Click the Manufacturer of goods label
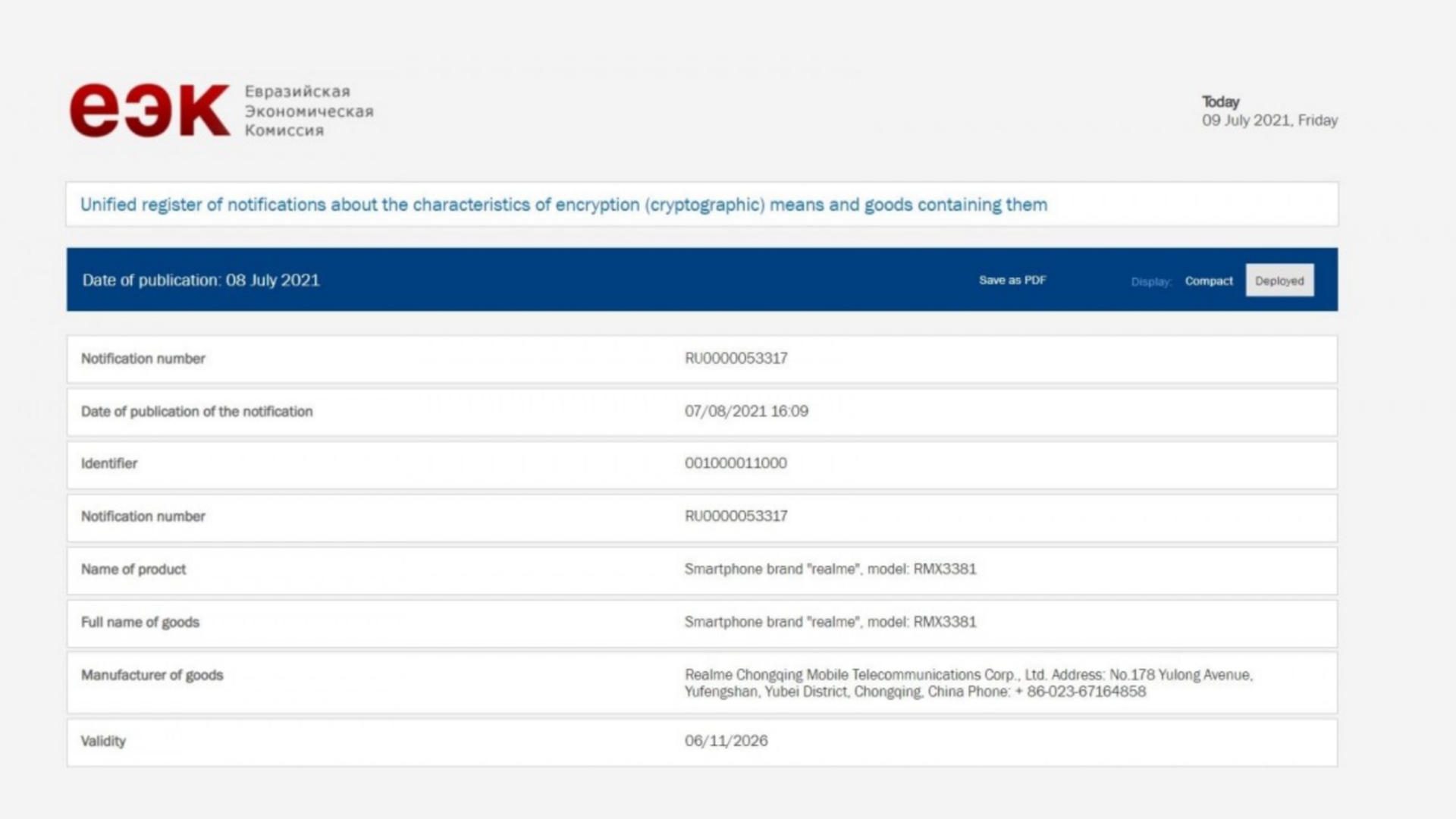This screenshot has height=819, width=1456. tap(152, 675)
